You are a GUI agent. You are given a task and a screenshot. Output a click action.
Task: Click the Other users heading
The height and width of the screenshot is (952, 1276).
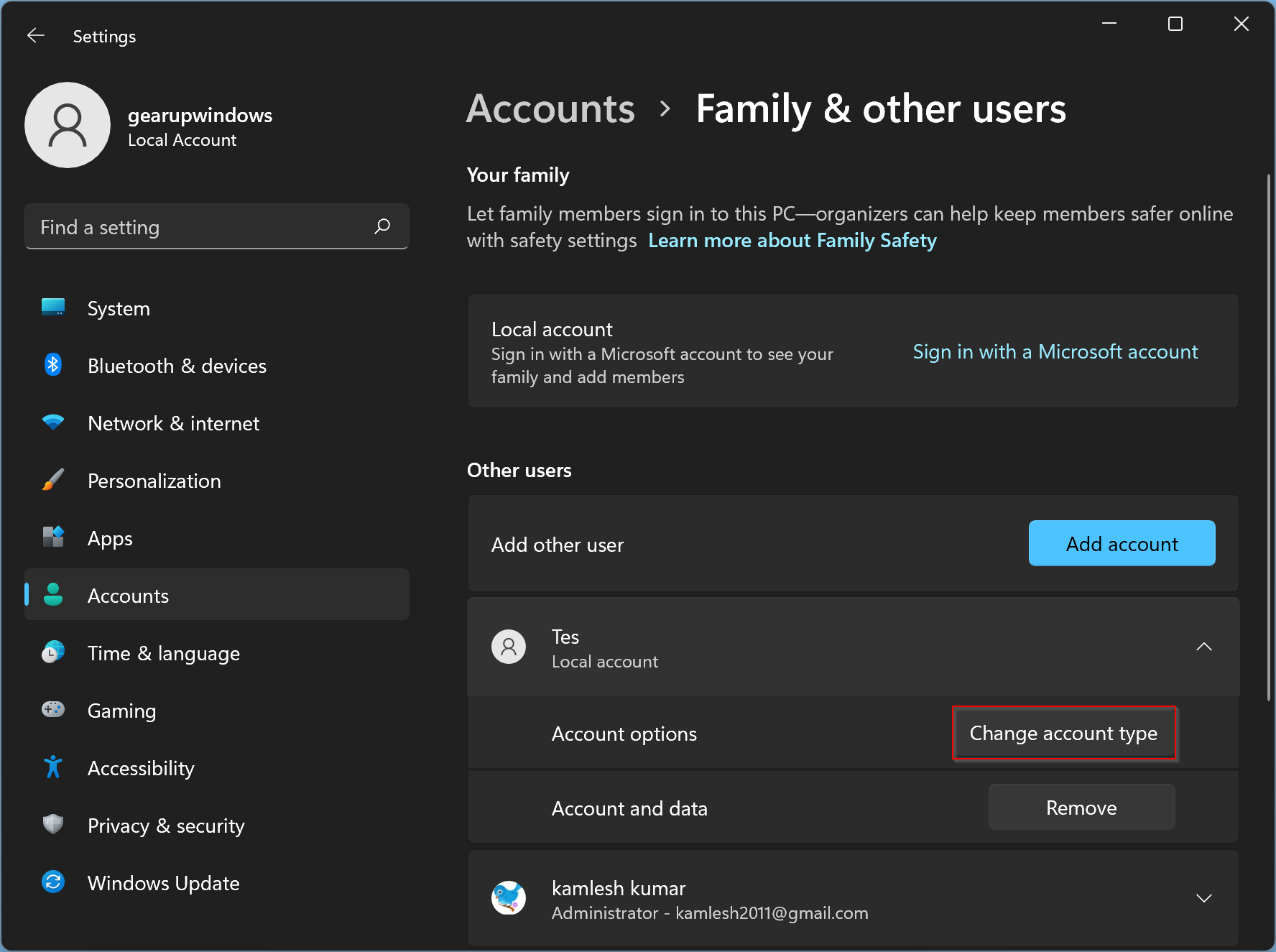(x=519, y=470)
